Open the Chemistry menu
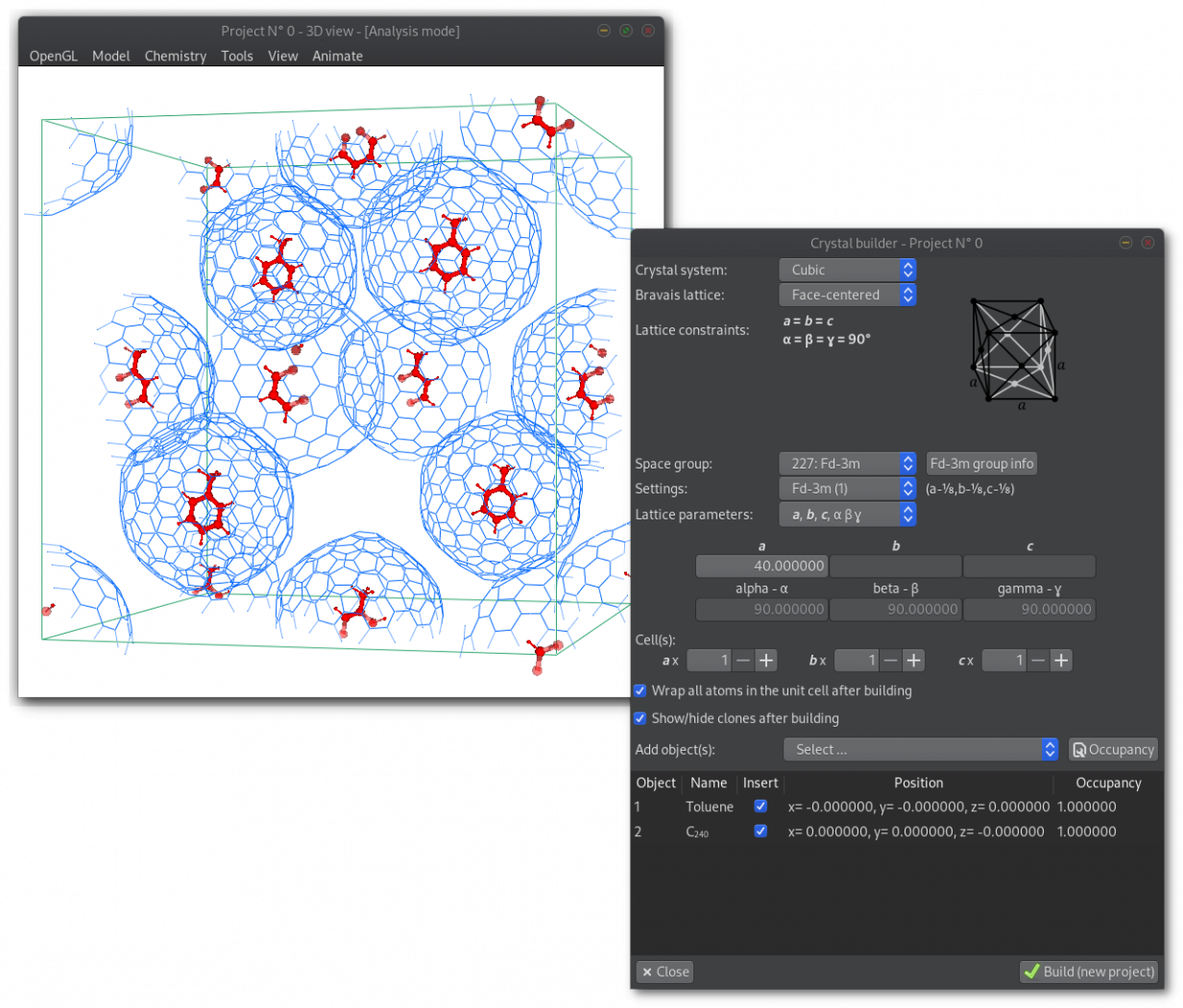 [175, 57]
